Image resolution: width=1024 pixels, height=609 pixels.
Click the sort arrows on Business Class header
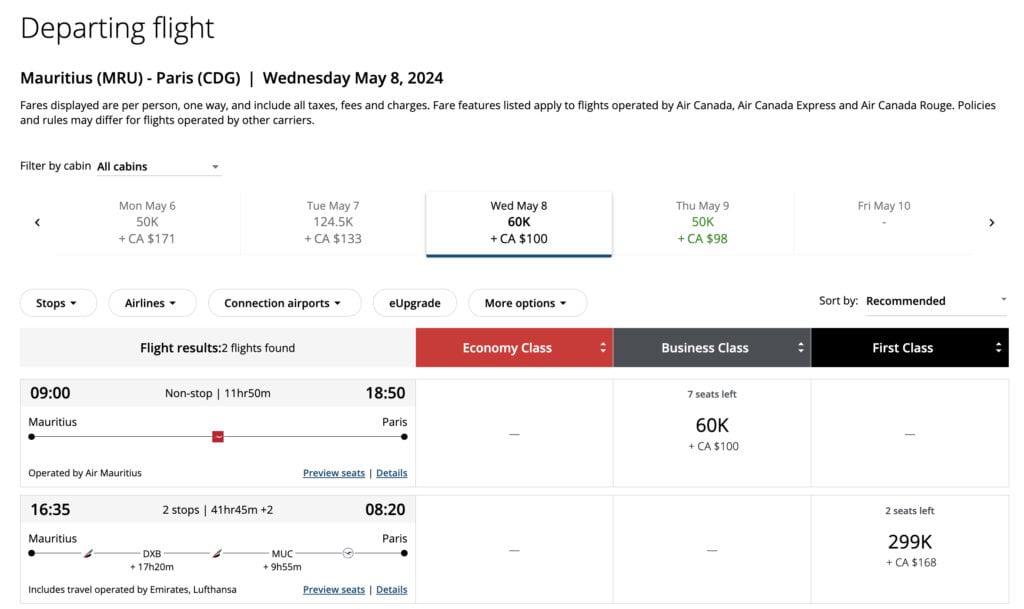[x=800, y=347]
